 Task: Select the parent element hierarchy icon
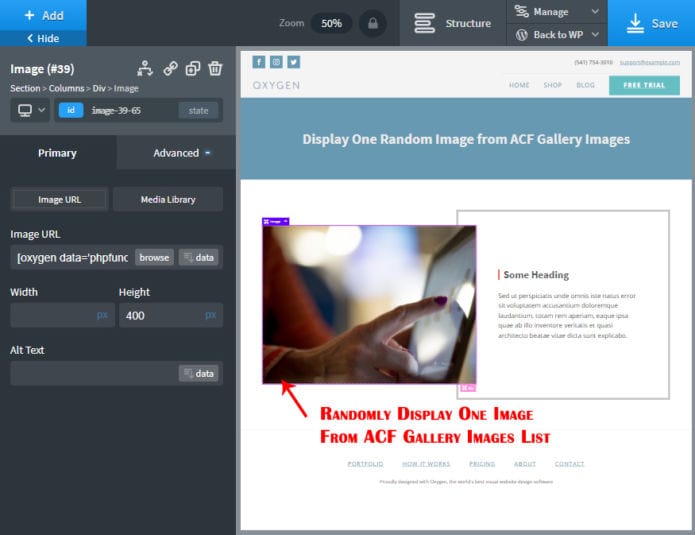point(146,69)
